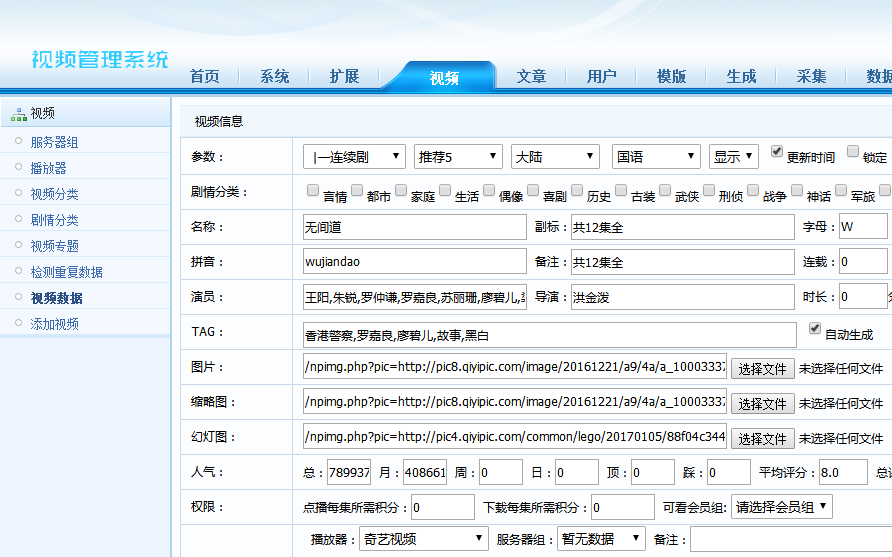Click the 演员 actors input field
Screen dimensions: 892x557
tap(415, 297)
